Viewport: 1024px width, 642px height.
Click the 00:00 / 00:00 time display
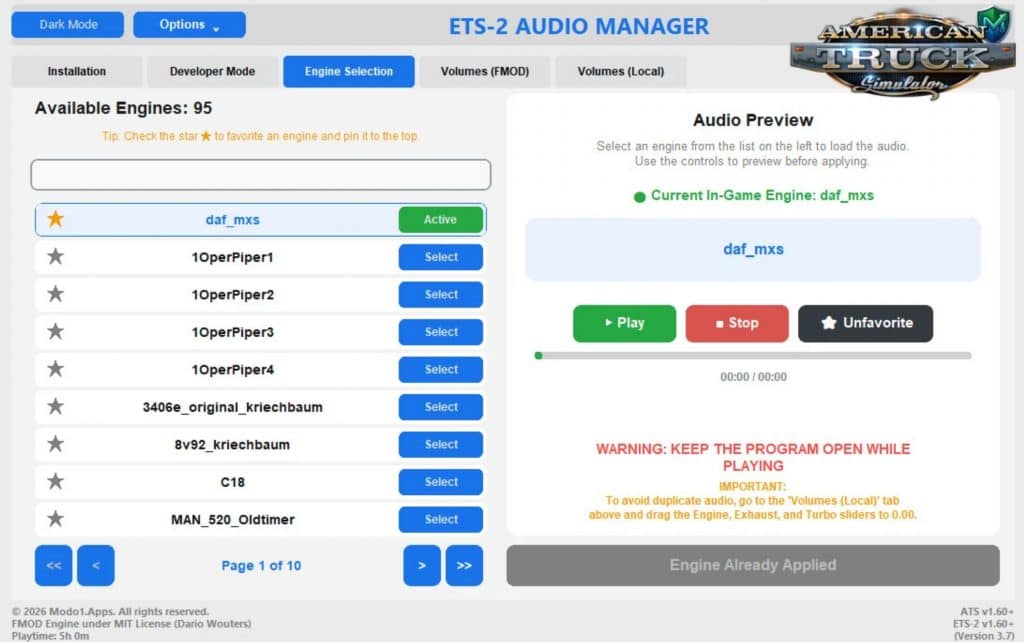[753, 377]
